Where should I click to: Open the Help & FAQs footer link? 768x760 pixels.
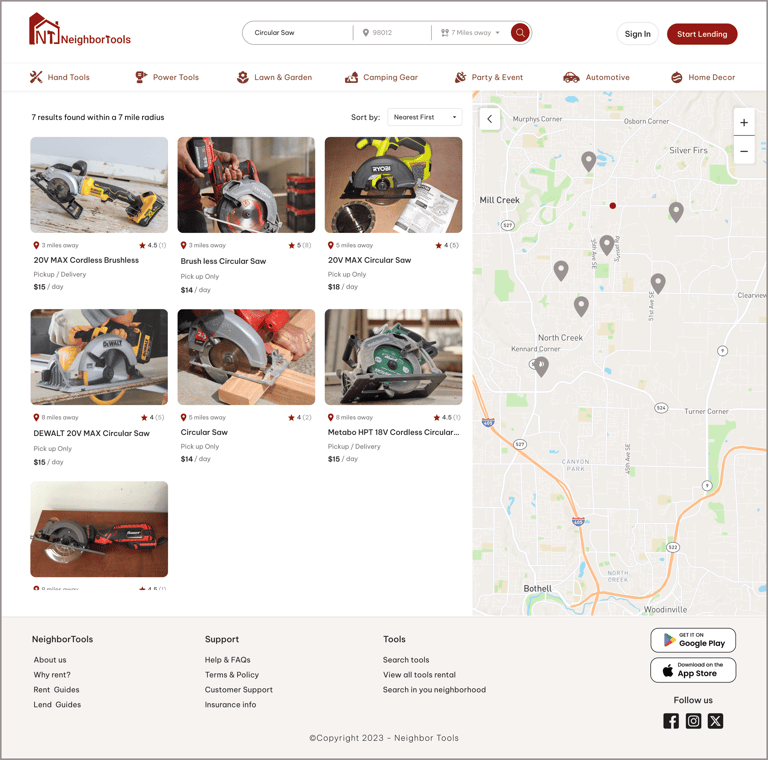[x=227, y=660]
